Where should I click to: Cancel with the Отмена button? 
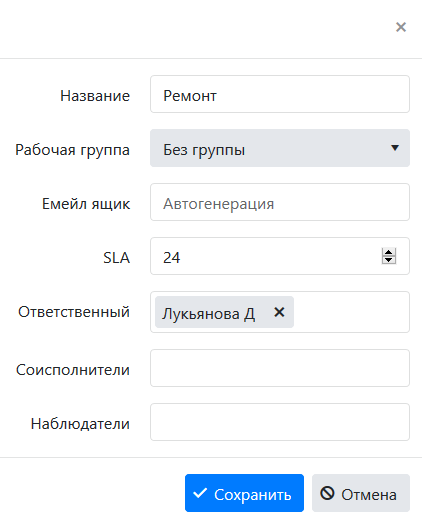click(x=361, y=493)
